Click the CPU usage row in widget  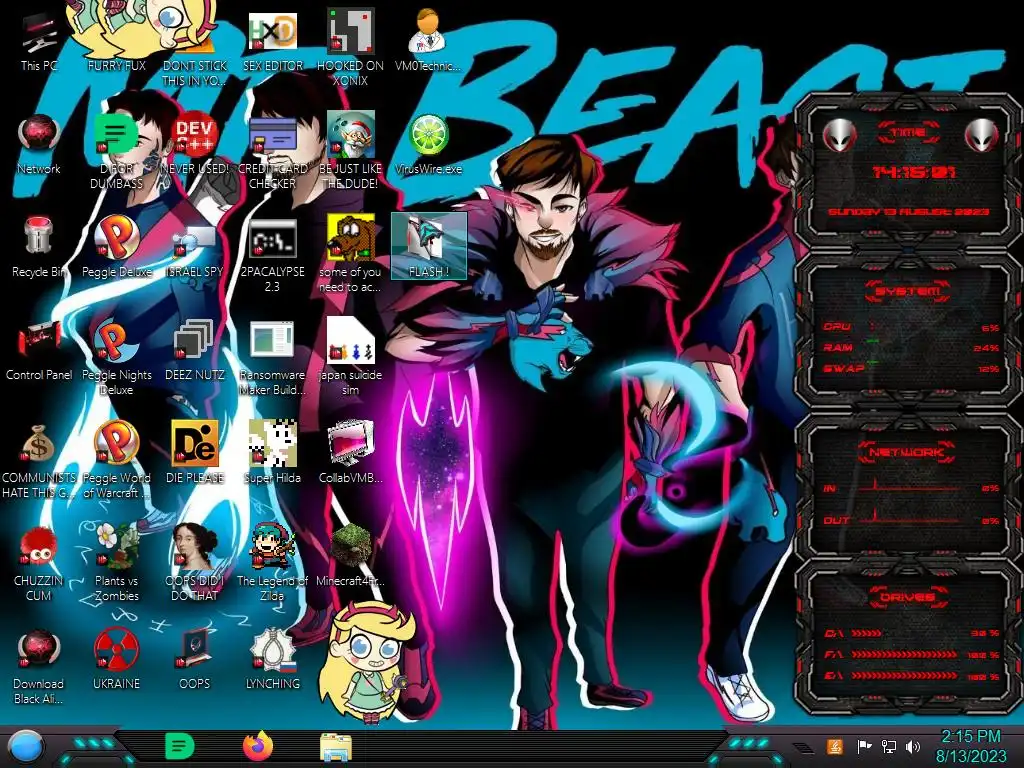[x=912, y=327]
